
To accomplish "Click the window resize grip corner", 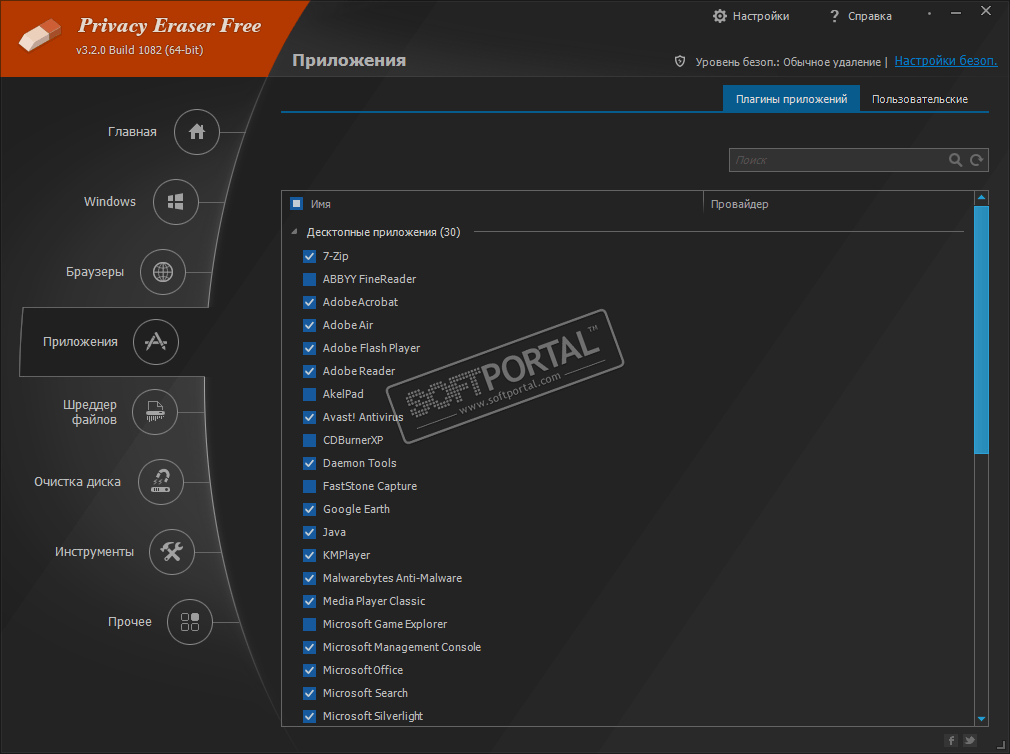I will click(1001, 744).
